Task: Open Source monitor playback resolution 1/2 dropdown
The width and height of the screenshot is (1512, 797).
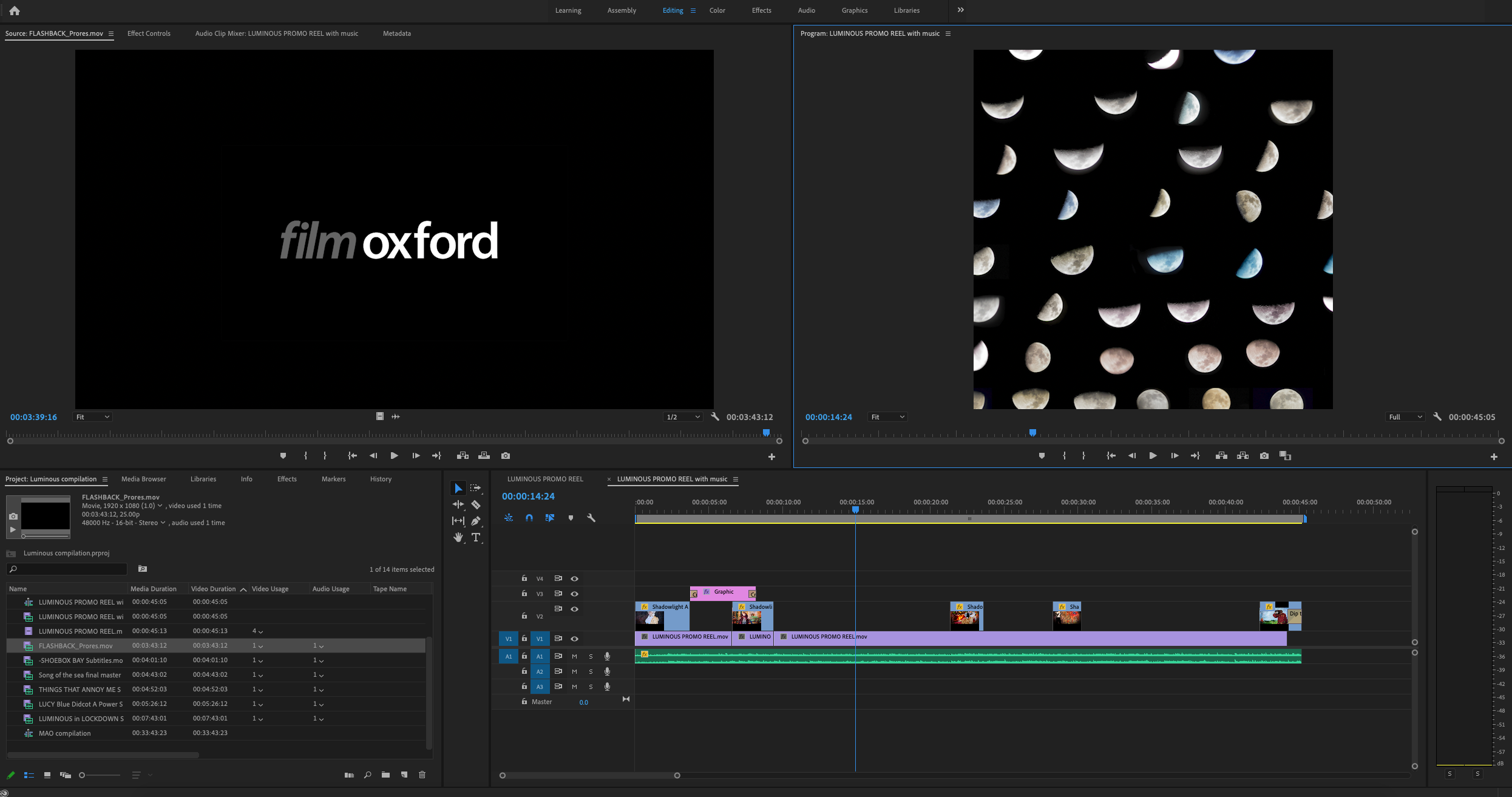Action: coord(683,417)
